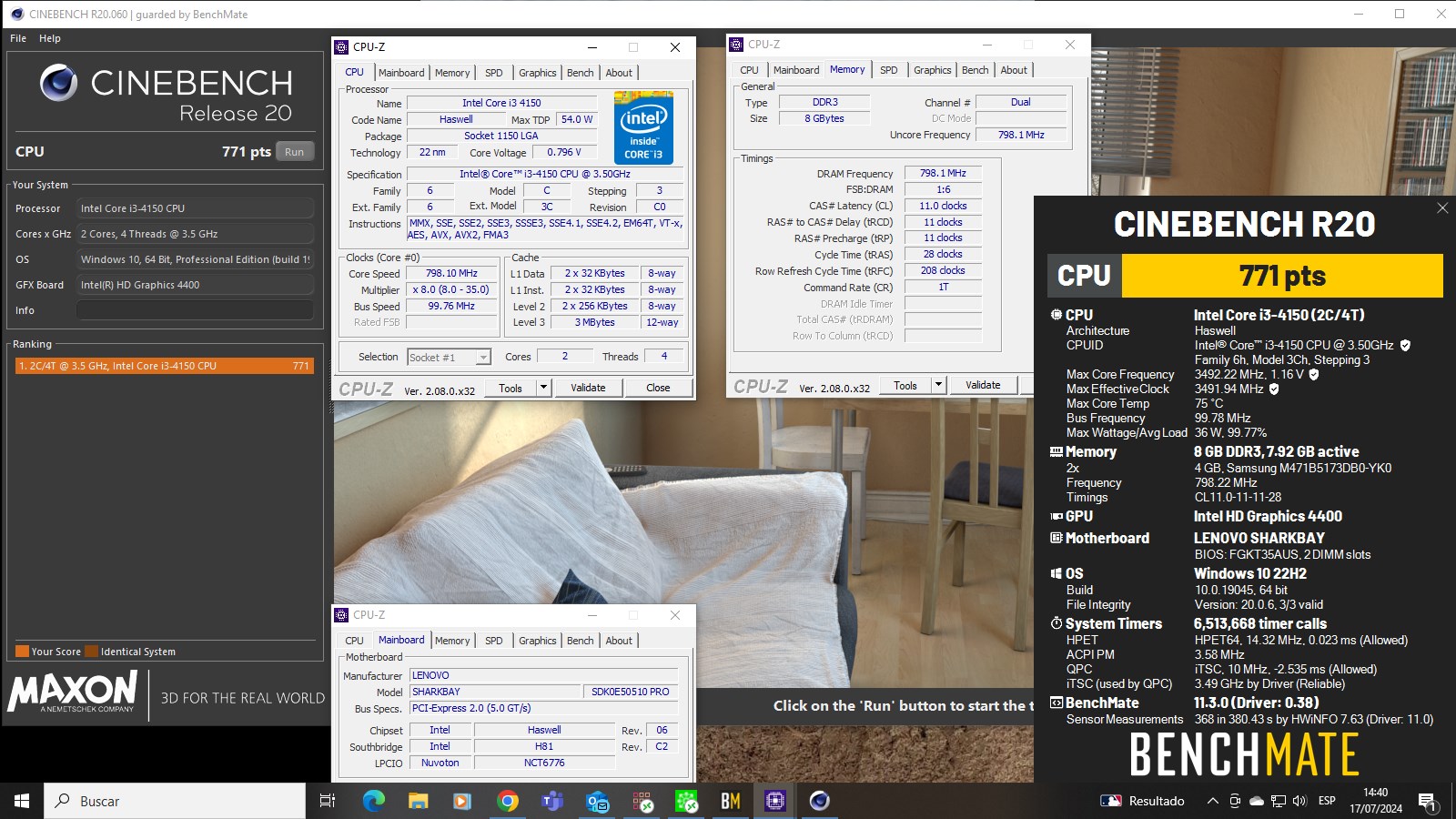
Task: Open the notification center icon
Action: pos(1427,801)
